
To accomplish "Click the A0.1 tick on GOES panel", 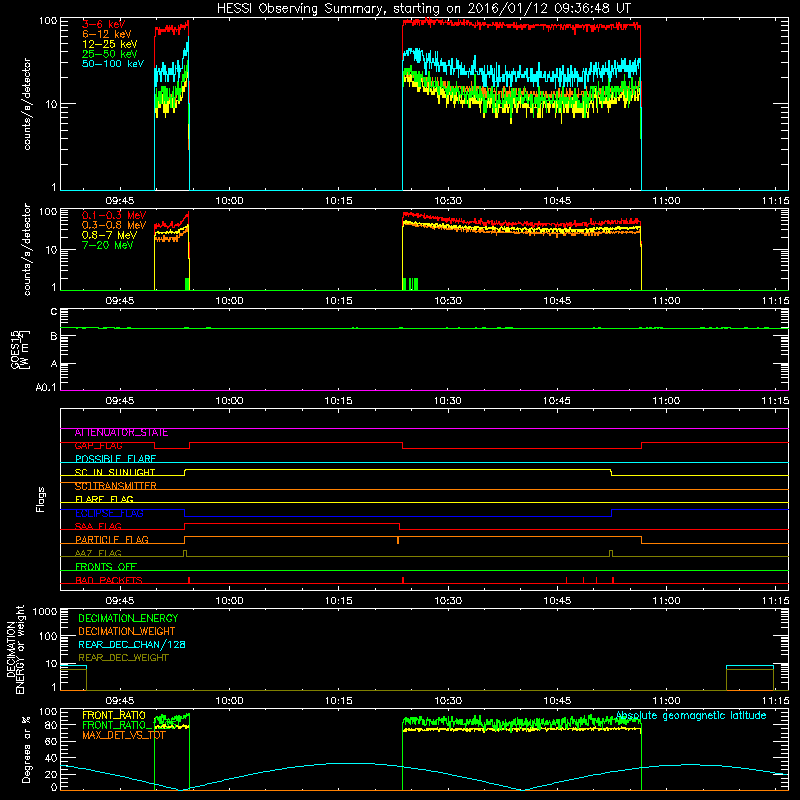I will 46,388.
